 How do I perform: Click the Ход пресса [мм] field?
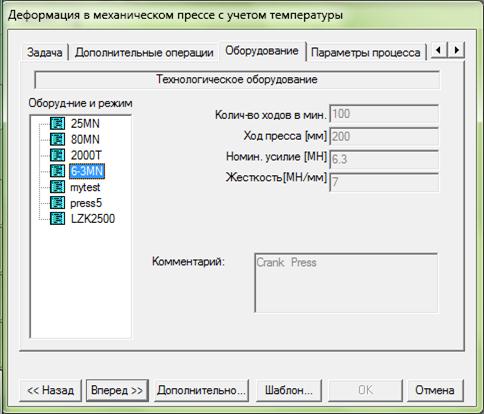pyautogui.click(x=384, y=136)
